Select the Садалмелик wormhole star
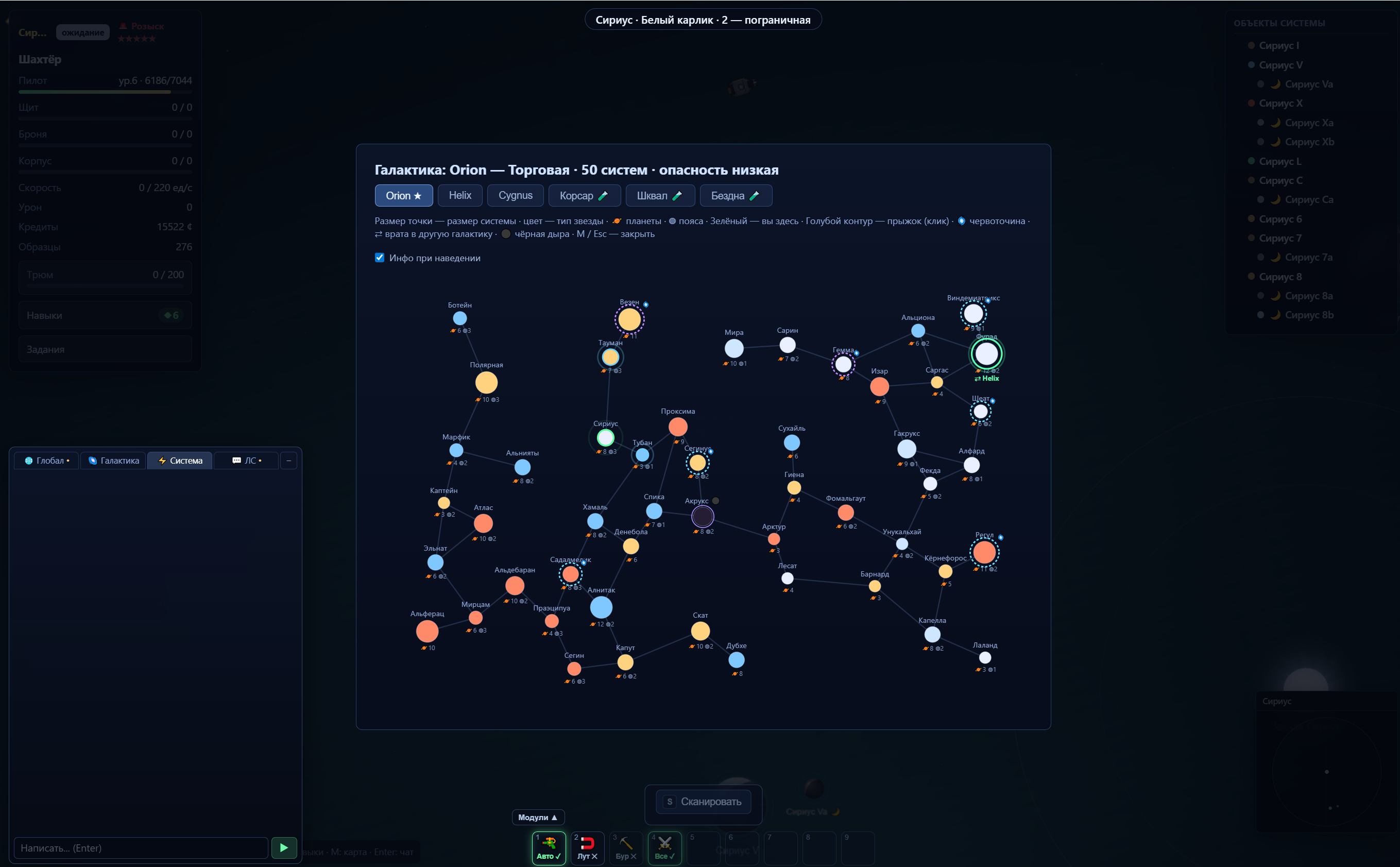 click(x=570, y=573)
